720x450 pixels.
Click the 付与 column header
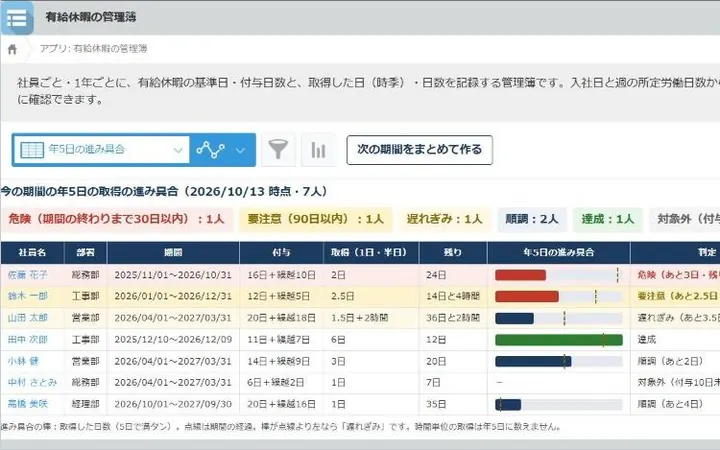coord(281,253)
